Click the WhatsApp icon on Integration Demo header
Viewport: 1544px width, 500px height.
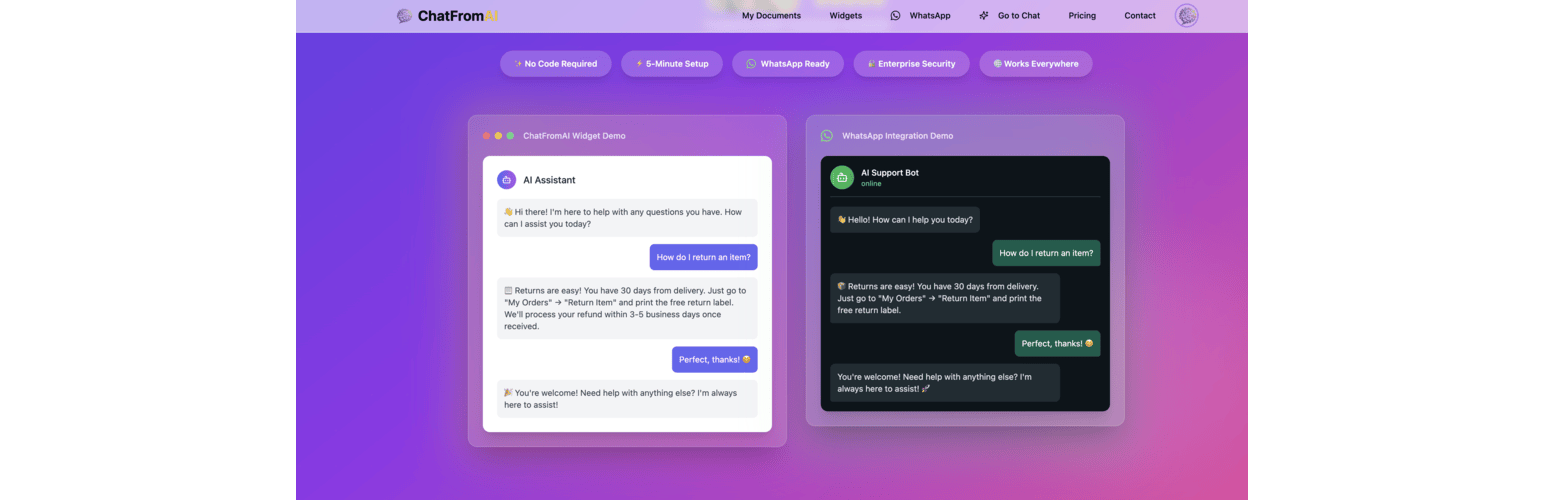tap(826, 136)
